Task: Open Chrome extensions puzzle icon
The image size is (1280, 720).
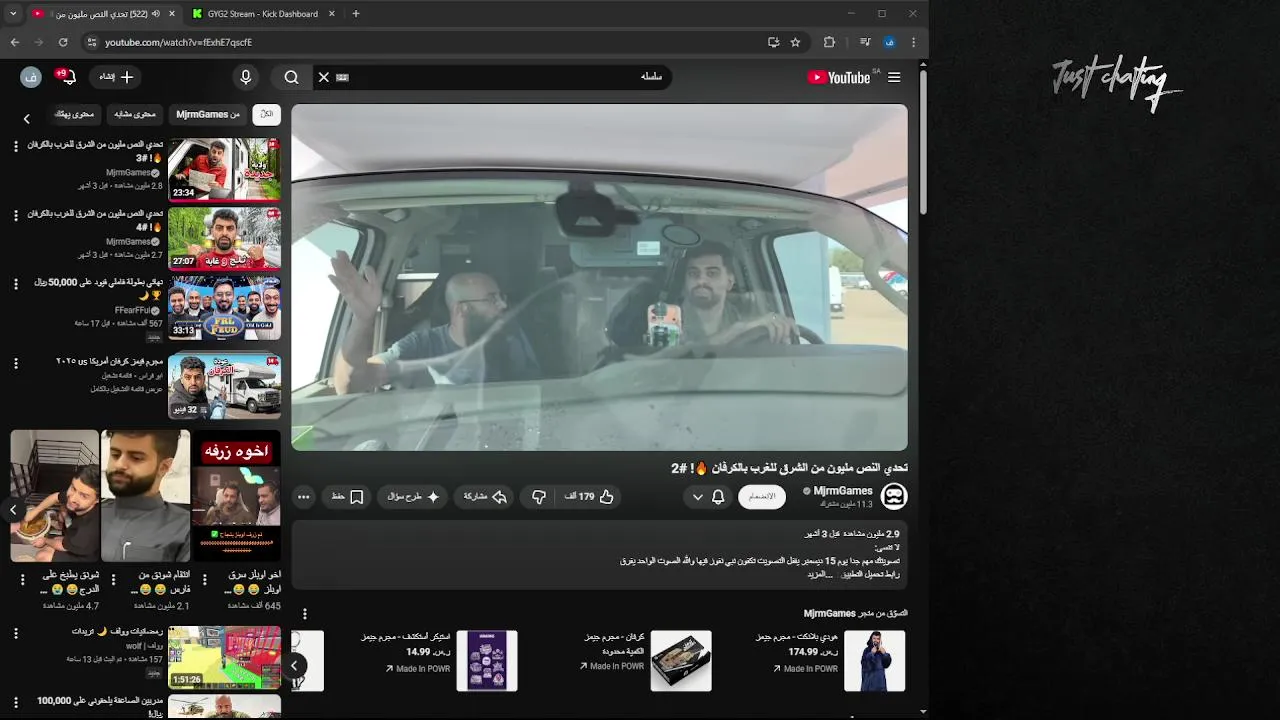Action: click(x=829, y=42)
